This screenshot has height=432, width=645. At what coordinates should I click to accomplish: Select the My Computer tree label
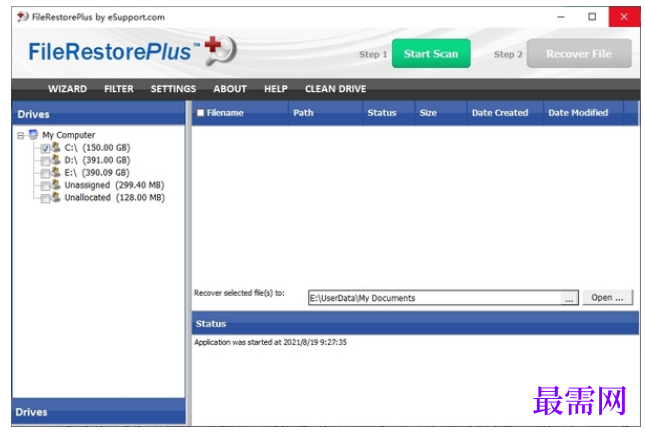tap(69, 135)
